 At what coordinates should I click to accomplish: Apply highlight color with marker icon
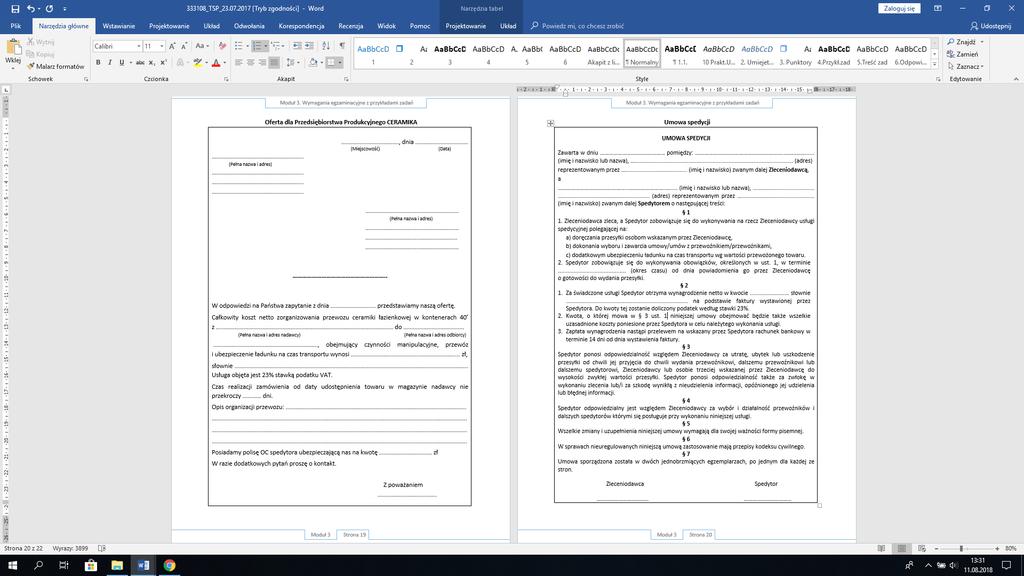(x=197, y=63)
